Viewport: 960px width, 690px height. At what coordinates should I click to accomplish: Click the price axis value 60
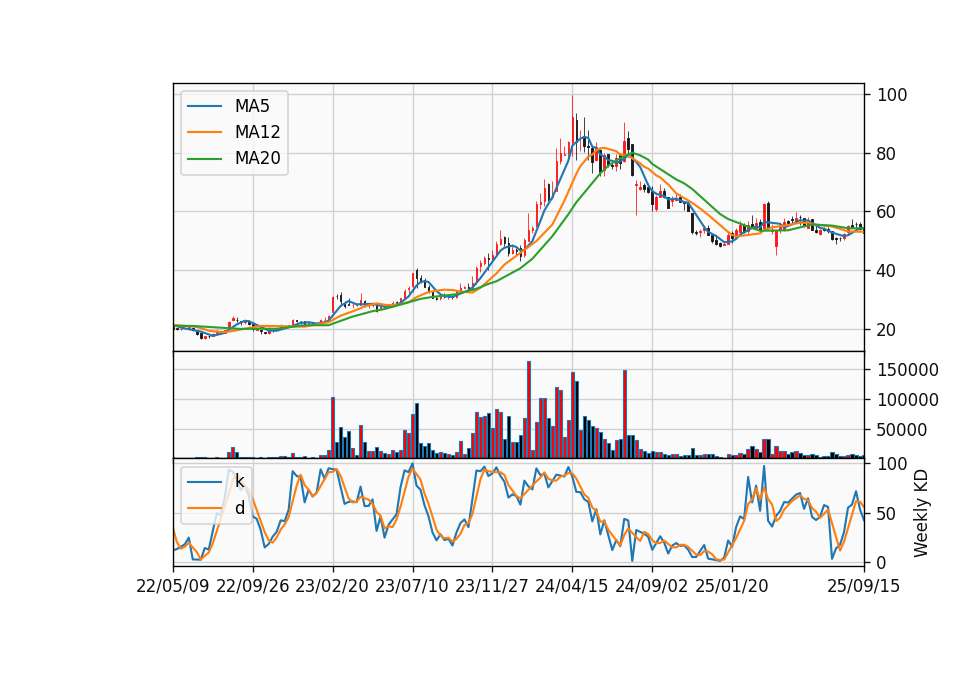pos(887,212)
